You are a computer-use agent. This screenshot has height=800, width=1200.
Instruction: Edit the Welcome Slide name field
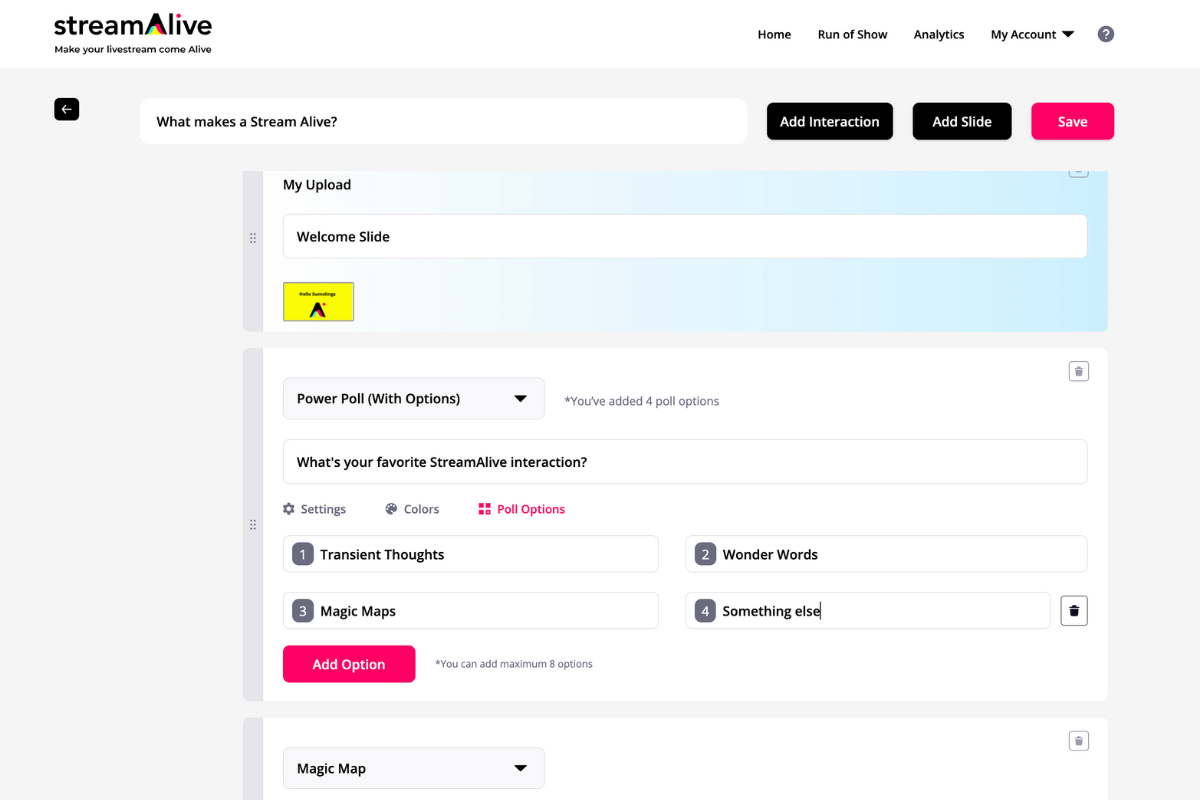click(685, 236)
